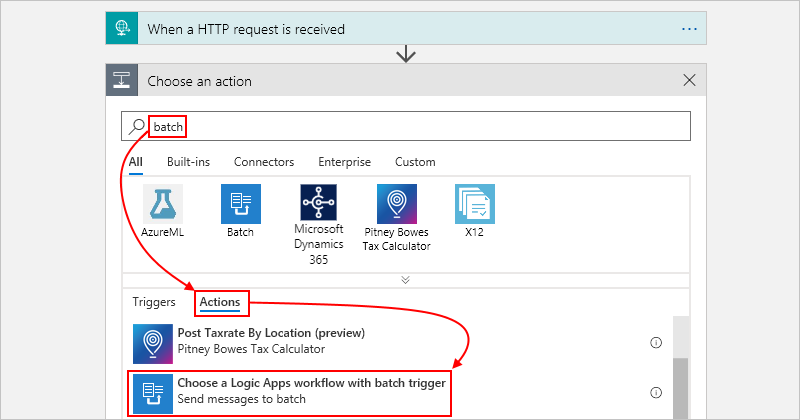Click the HTTP request trigger icon
Image resolution: width=800 pixels, height=420 pixels.
121,29
